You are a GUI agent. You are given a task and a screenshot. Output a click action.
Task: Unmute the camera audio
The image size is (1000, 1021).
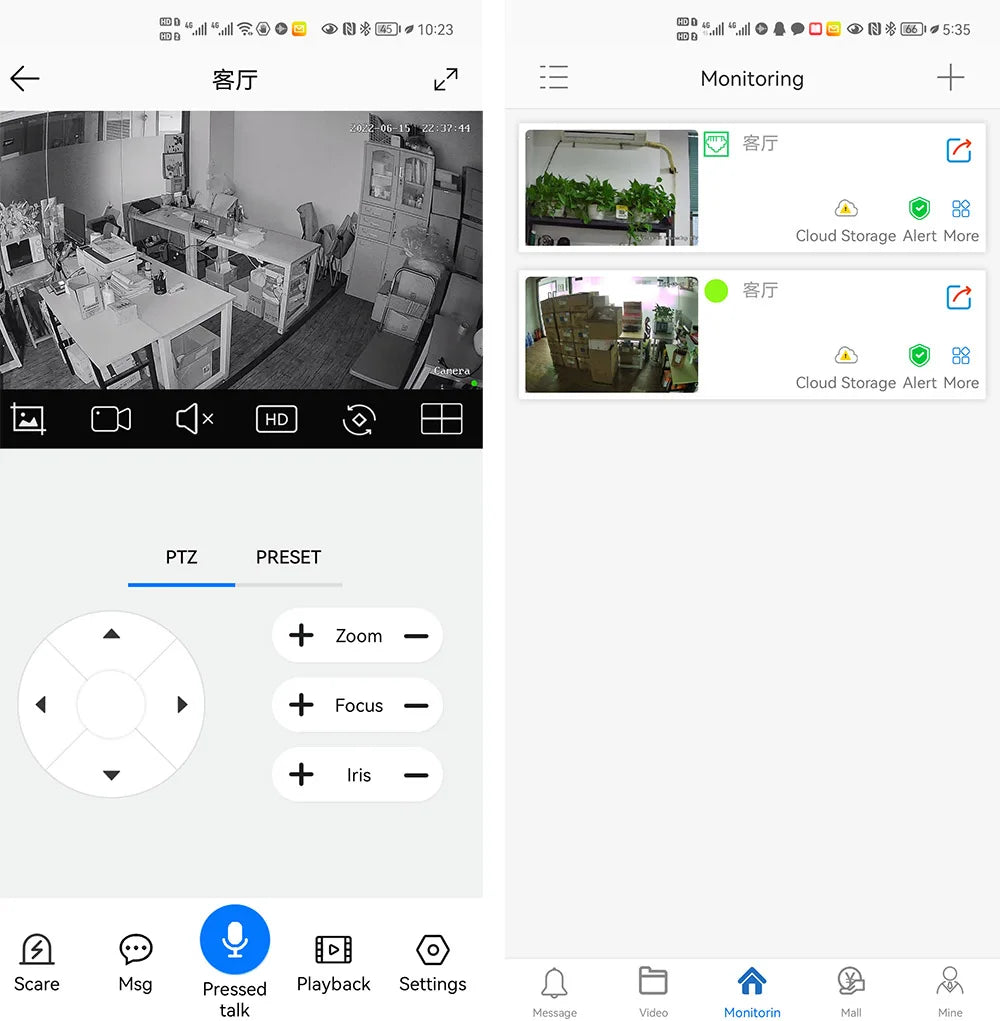pyautogui.click(x=193, y=419)
